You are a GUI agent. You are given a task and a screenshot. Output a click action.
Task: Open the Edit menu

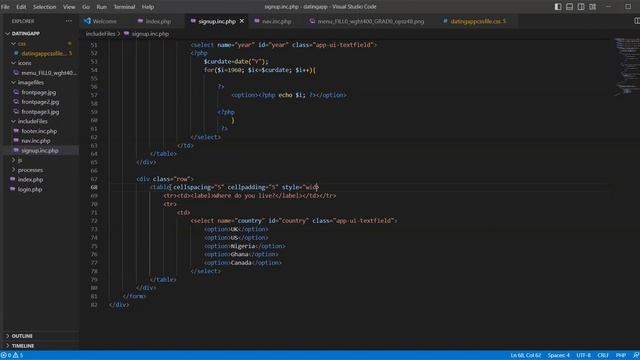tap(21, 7)
